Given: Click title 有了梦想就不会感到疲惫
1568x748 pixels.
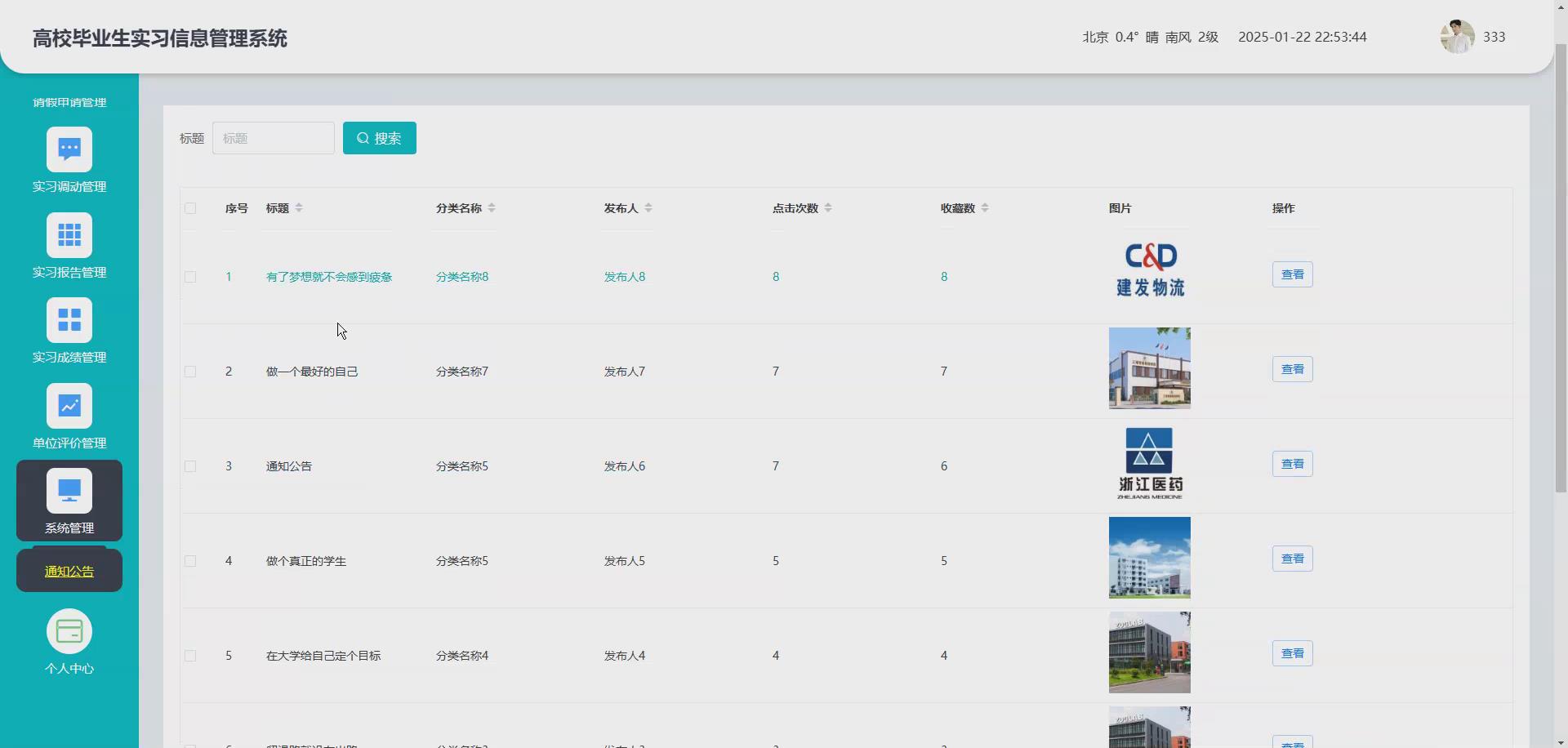Looking at the screenshot, I should click(329, 277).
